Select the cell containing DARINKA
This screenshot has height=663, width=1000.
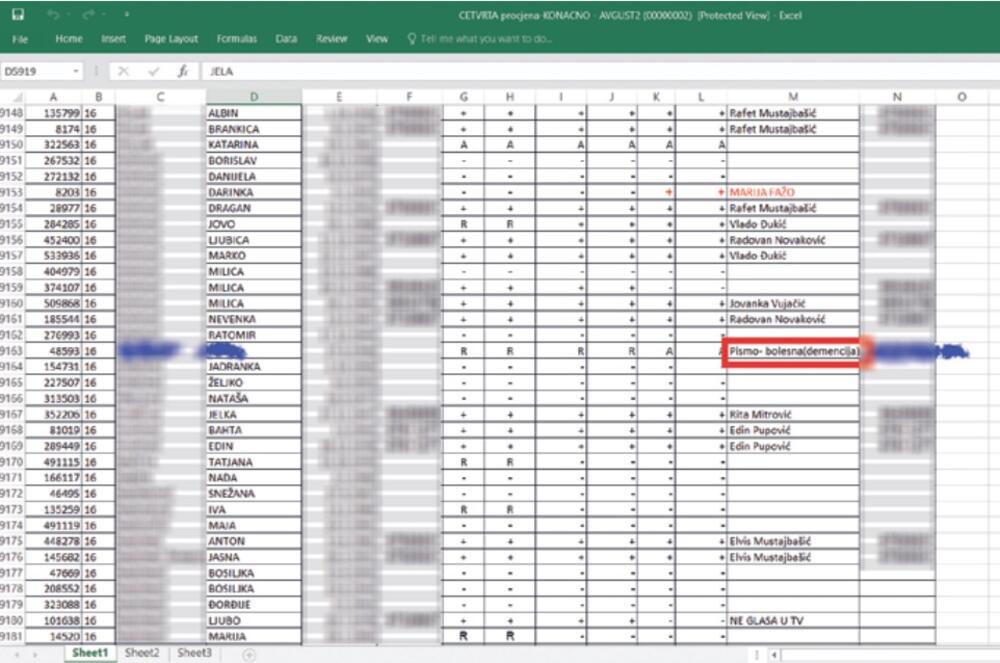[x=254, y=192]
